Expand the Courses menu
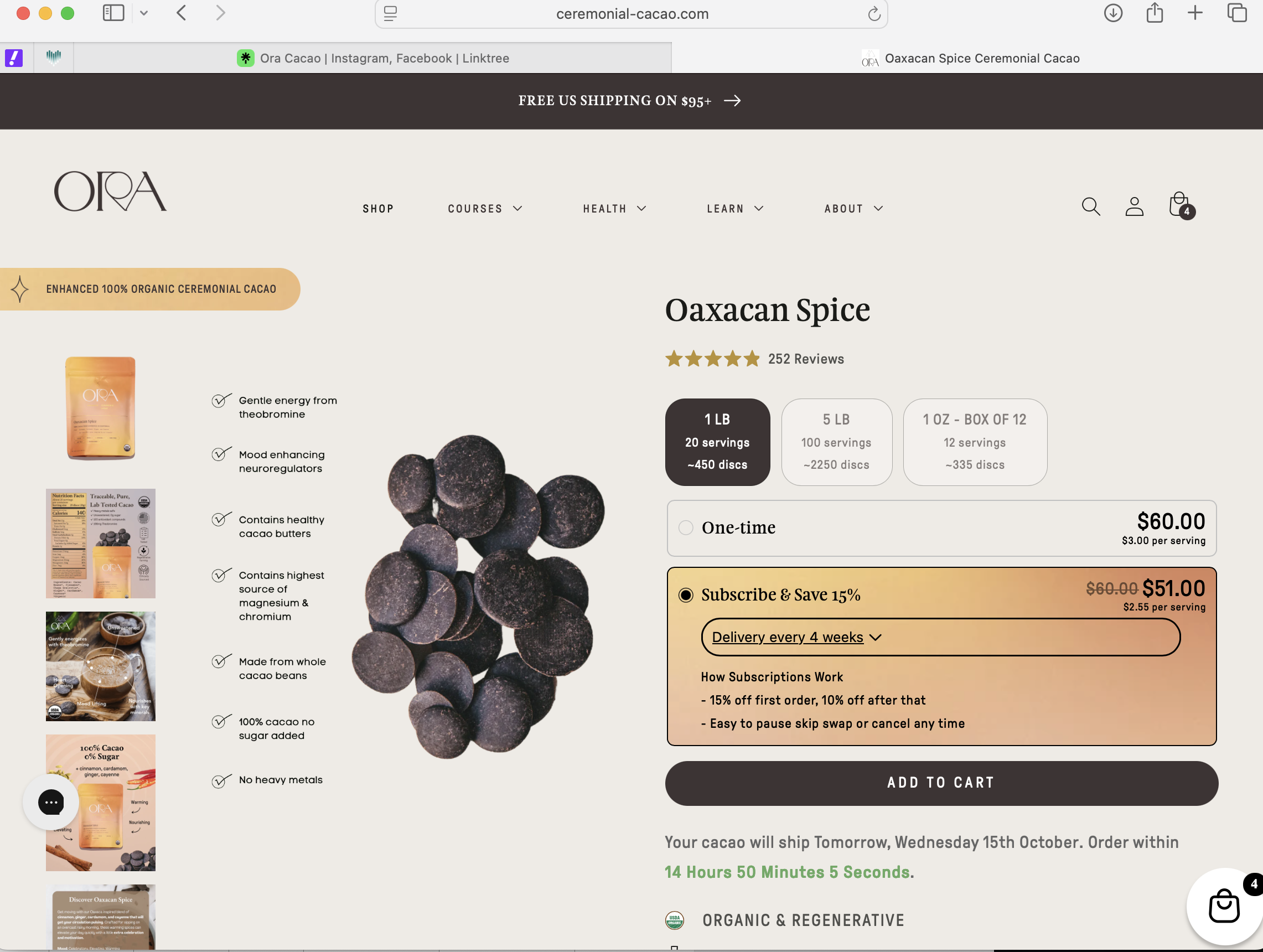1263x952 pixels. (x=485, y=209)
